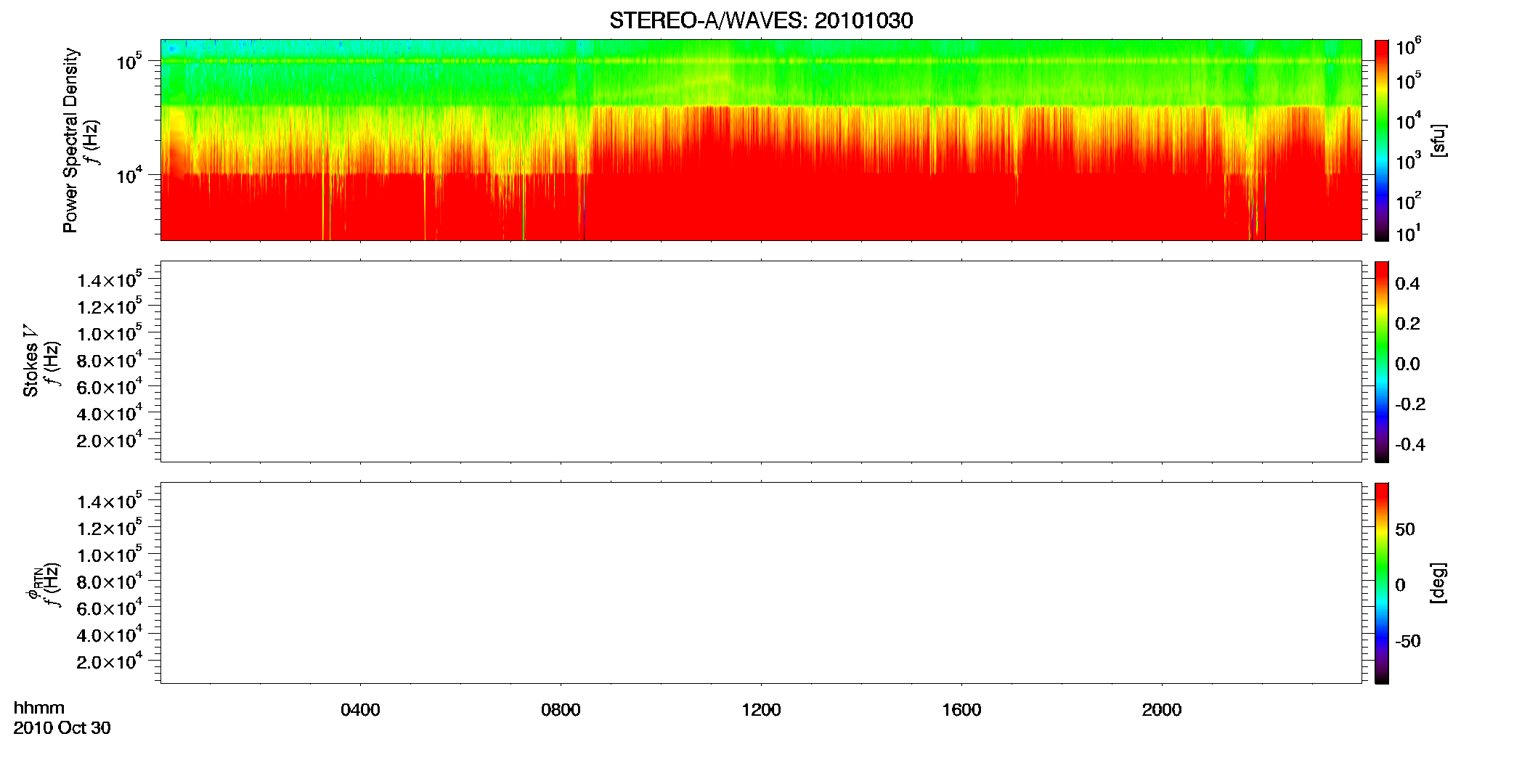Image resolution: width=1522 pixels, height=784 pixels.
Task: Click the Stokes V axis title
Action: pyautogui.click(x=30, y=361)
